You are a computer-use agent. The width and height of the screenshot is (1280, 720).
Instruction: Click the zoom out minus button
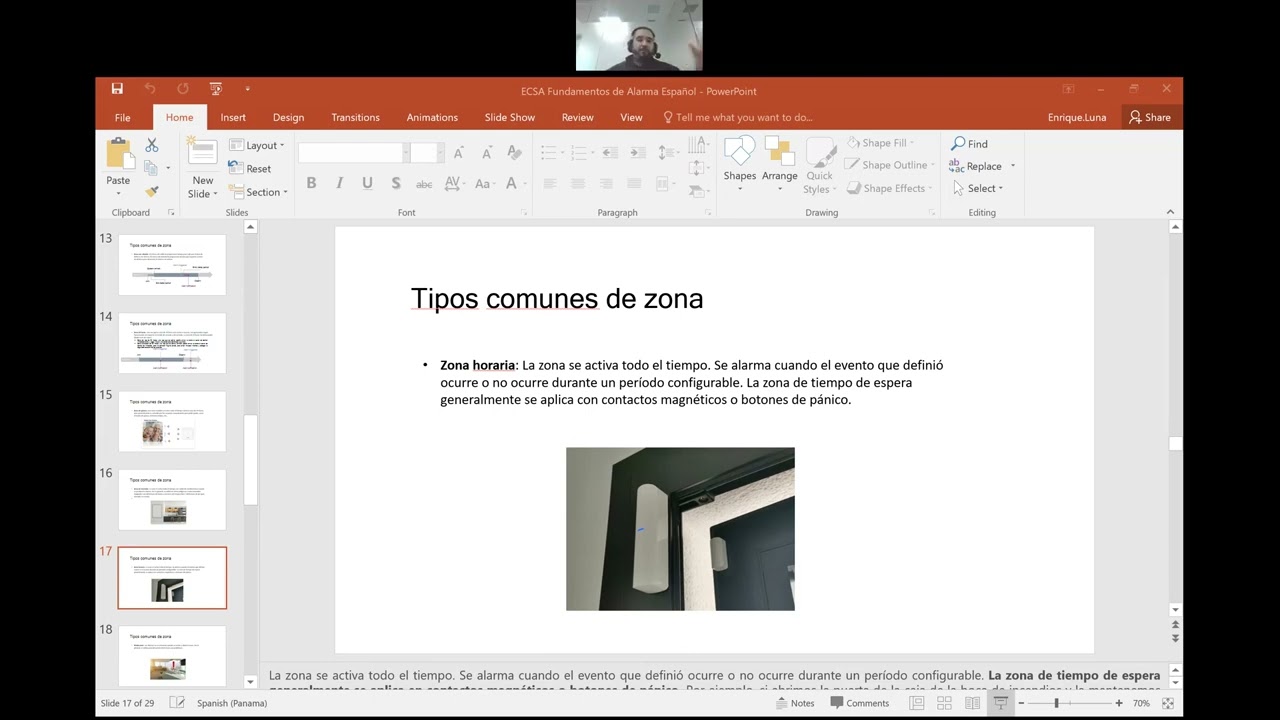[x=1021, y=703]
